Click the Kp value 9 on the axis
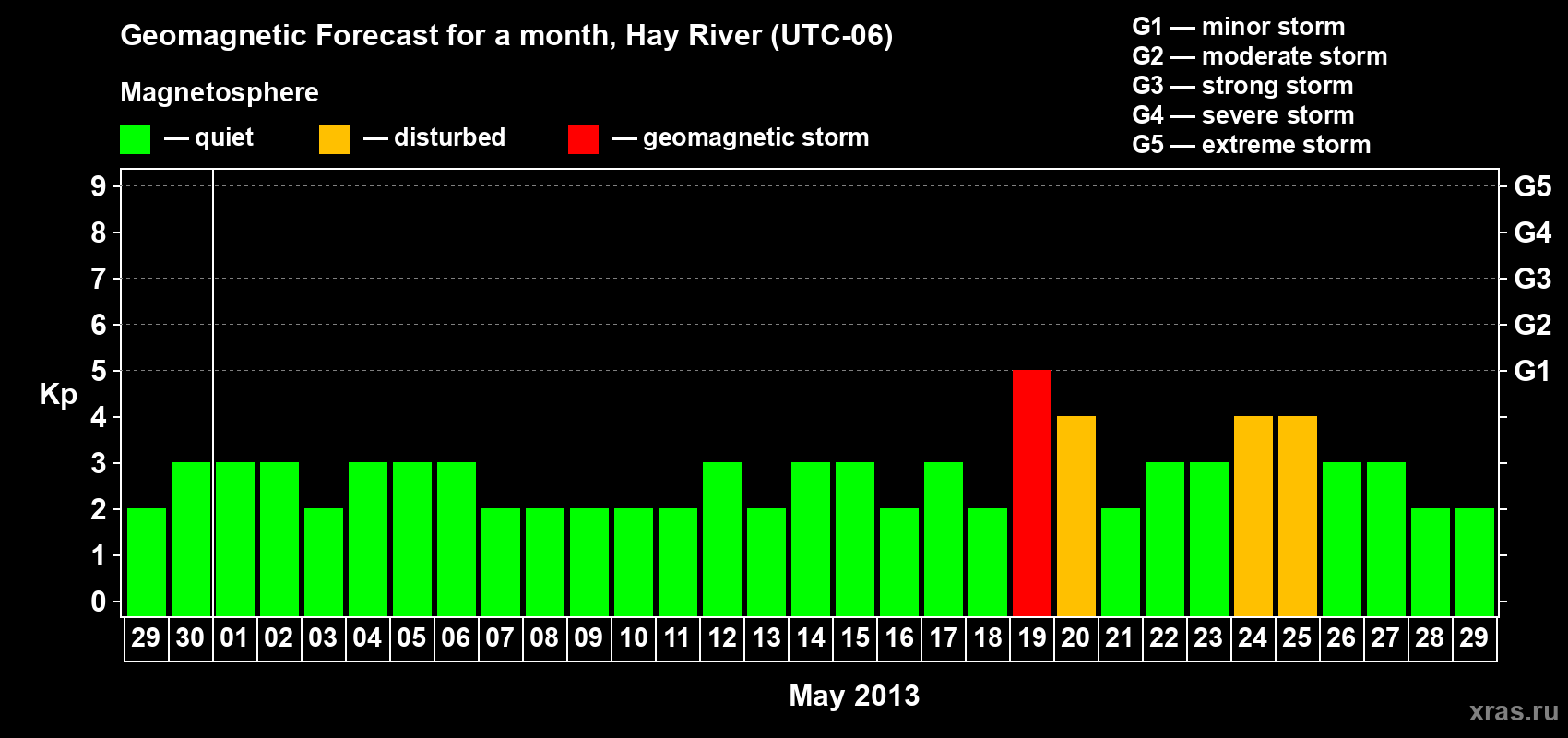This screenshot has height=738, width=1568. (x=99, y=186)
